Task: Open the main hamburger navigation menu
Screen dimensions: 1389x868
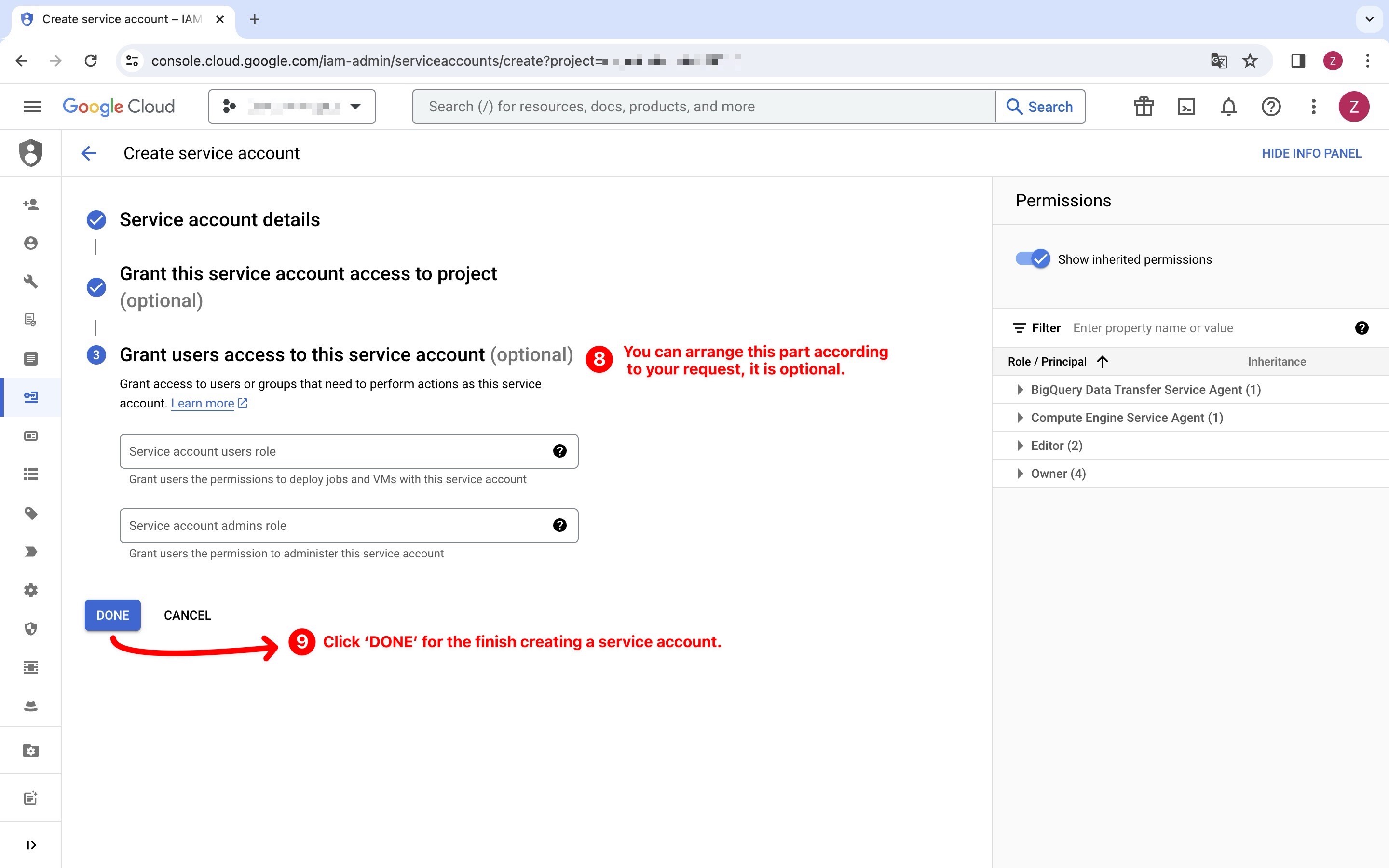Action: point(33,107)
